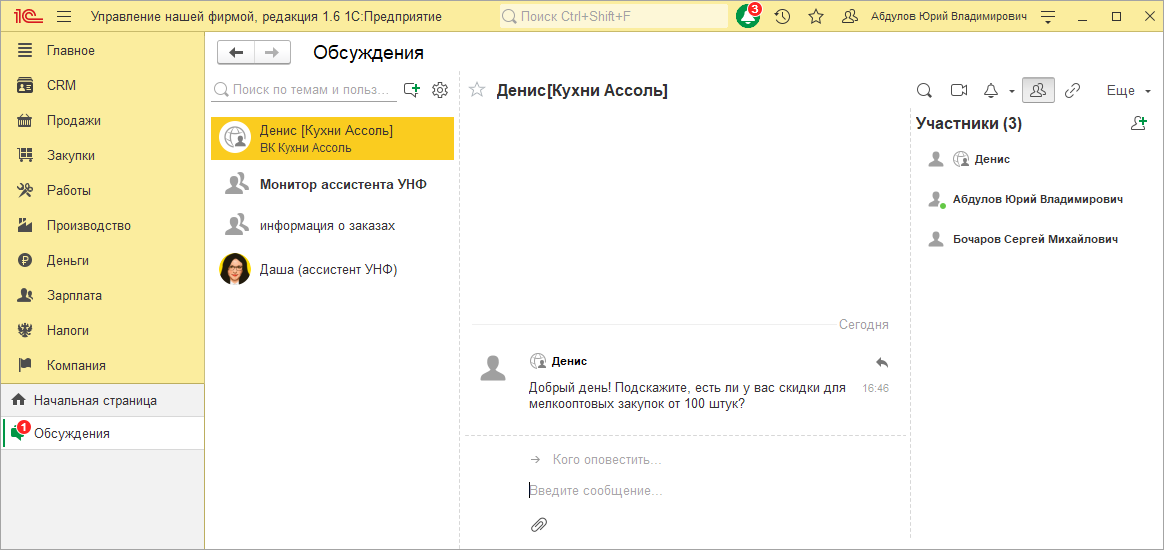This screenshot has width=1164, height=550.
Task: Click the Сегодня date separator label
Action: click(x=863, y=324)
